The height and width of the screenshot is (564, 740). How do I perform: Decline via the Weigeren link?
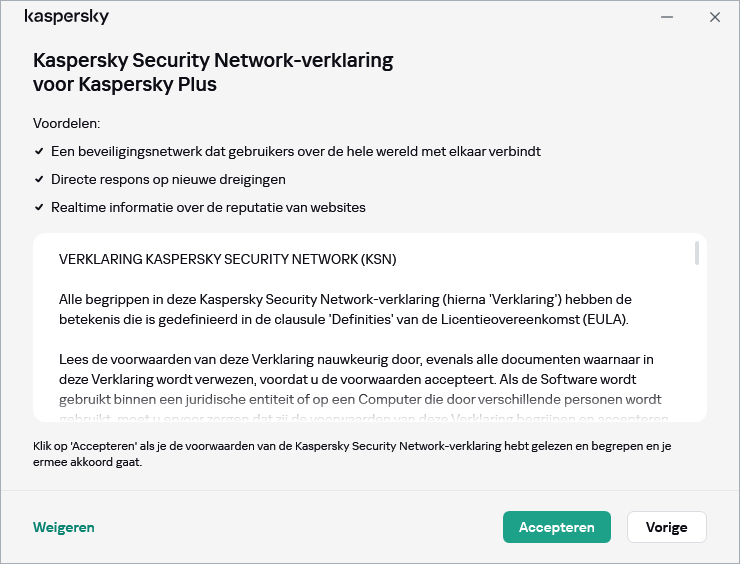click(64, 527)
